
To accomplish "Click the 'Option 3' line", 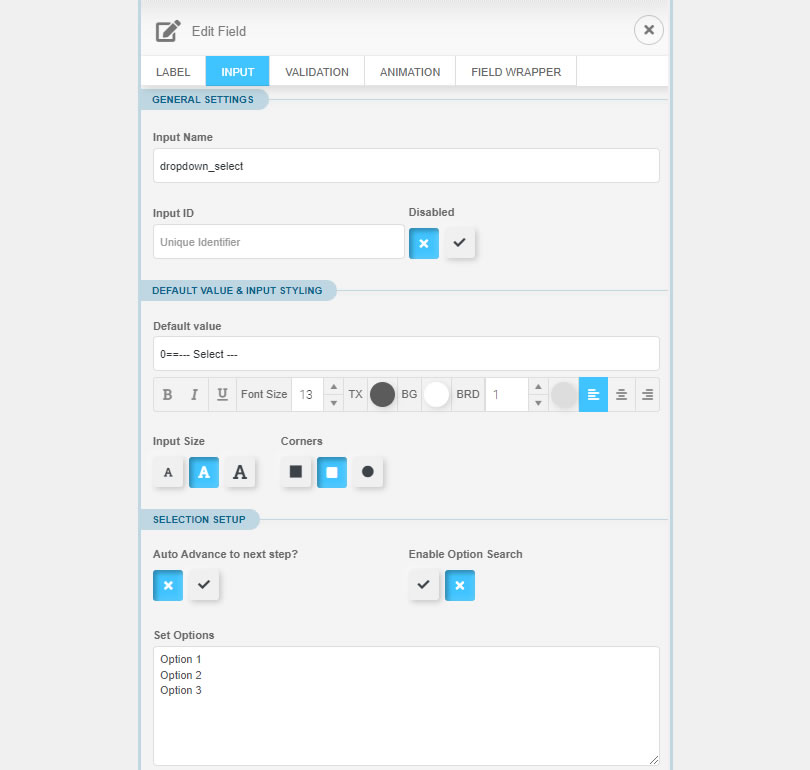I will point(180,690).
